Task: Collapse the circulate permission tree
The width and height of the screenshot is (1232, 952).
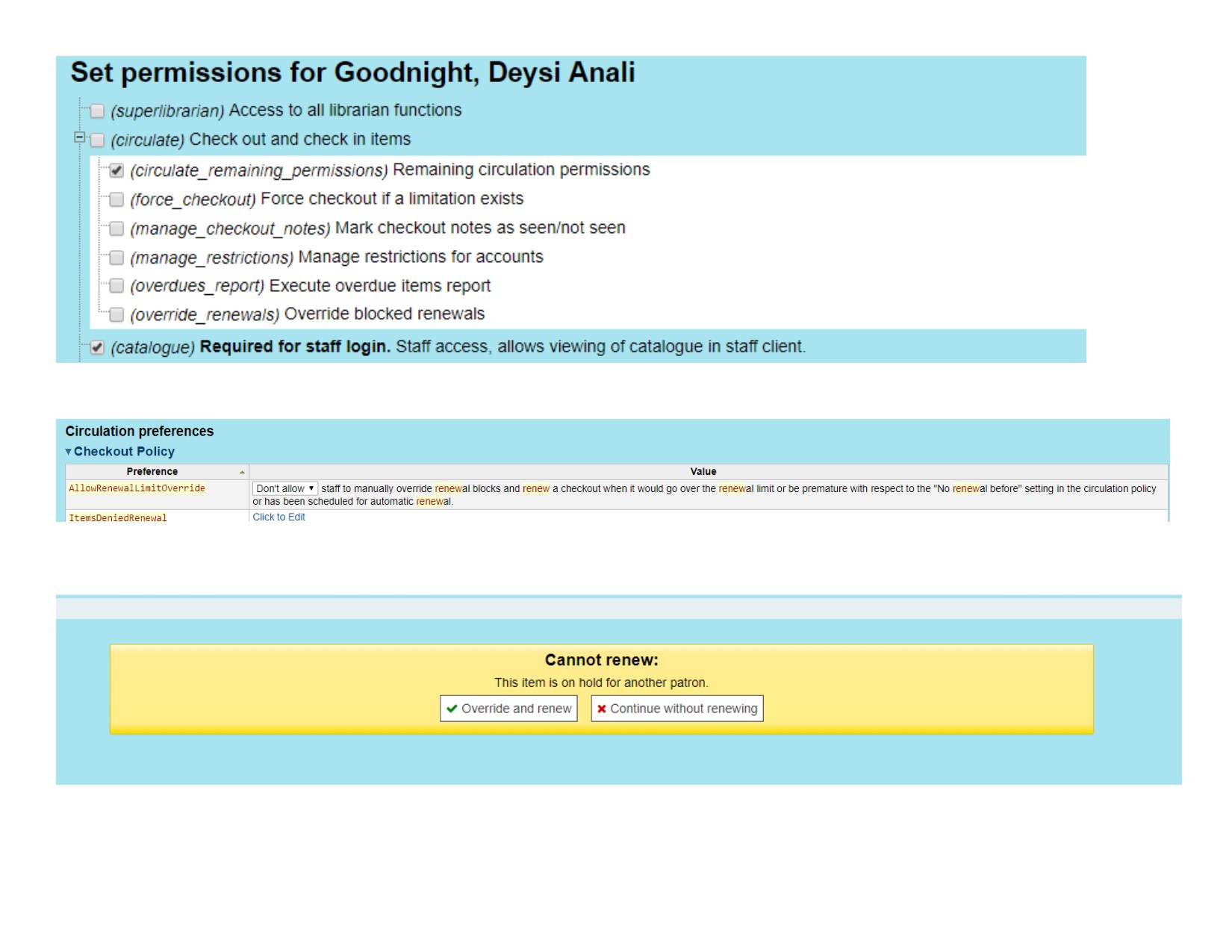Action: click(79, 137)
